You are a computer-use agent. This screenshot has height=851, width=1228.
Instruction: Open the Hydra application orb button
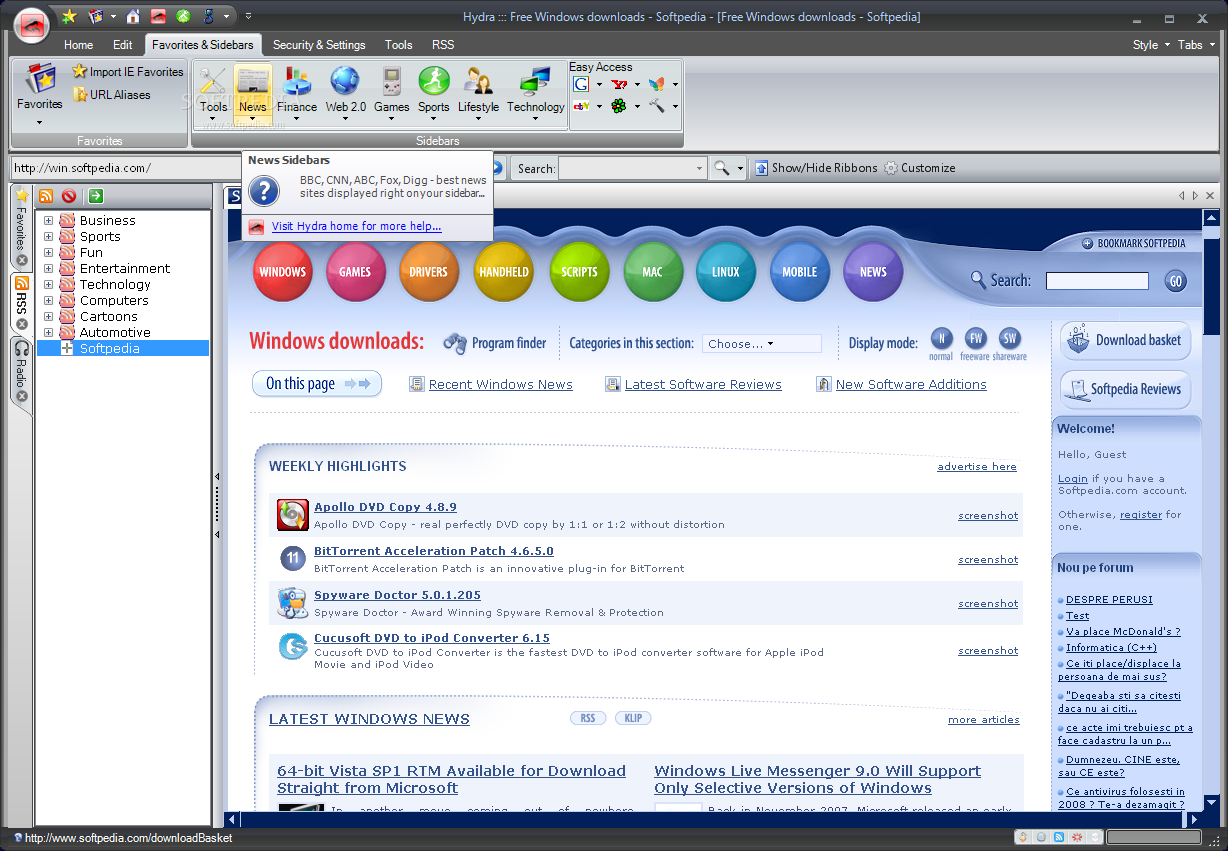[32, 24]
